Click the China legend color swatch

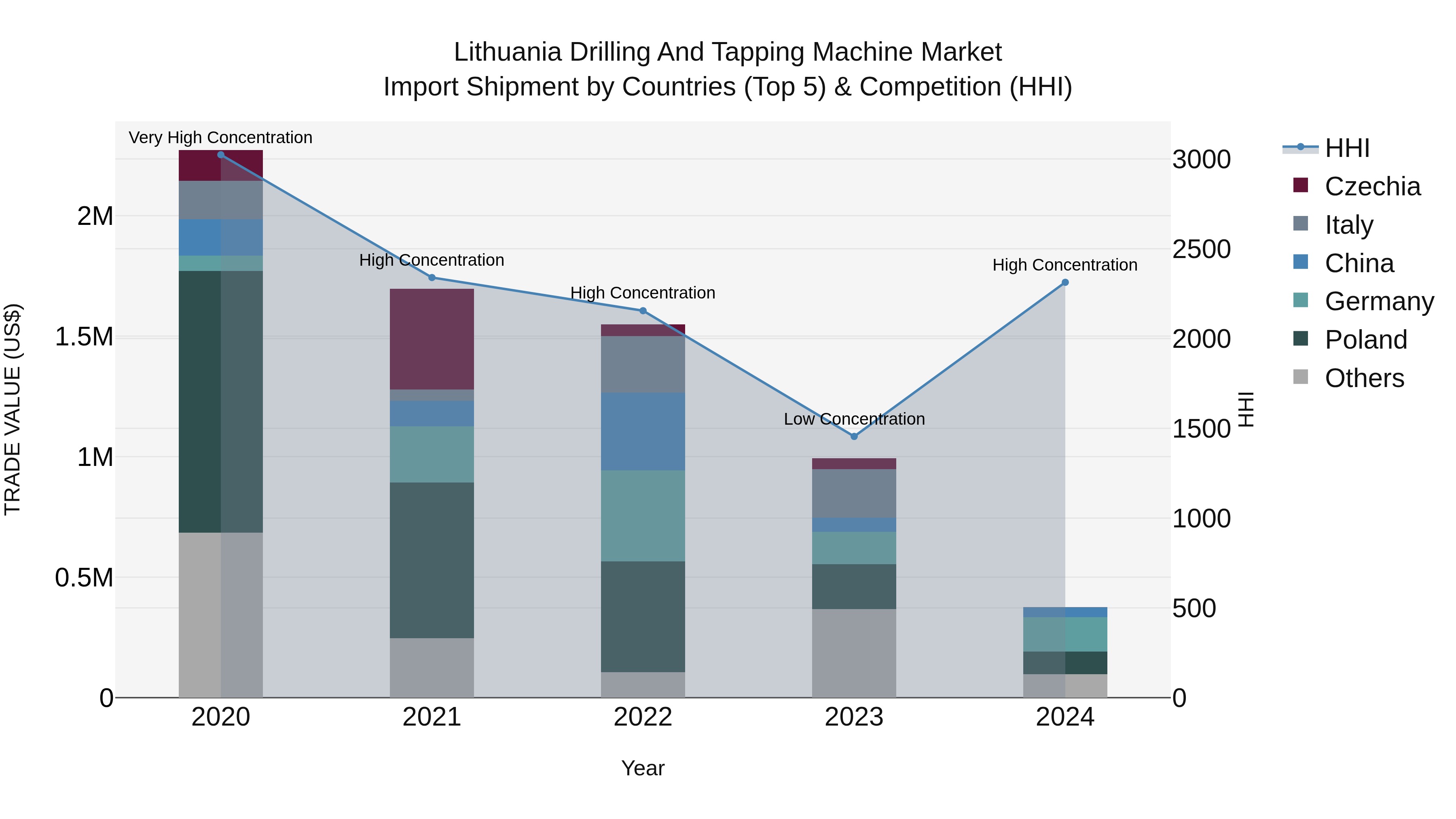[1301, 262]
